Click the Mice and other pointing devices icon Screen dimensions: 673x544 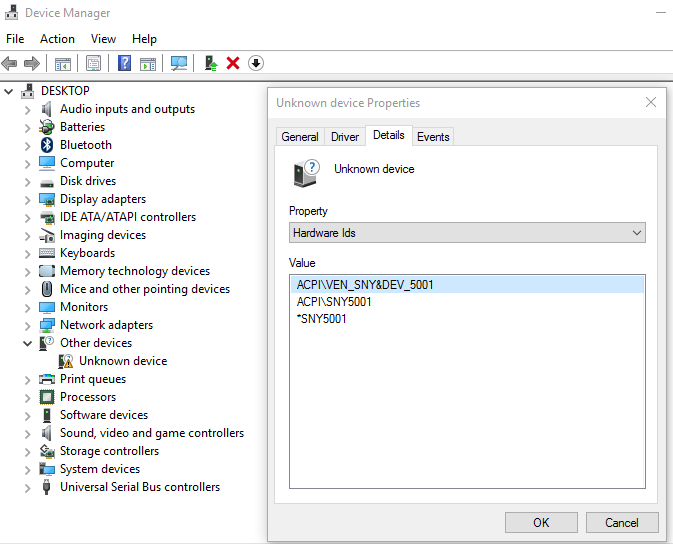click(47, 289)
